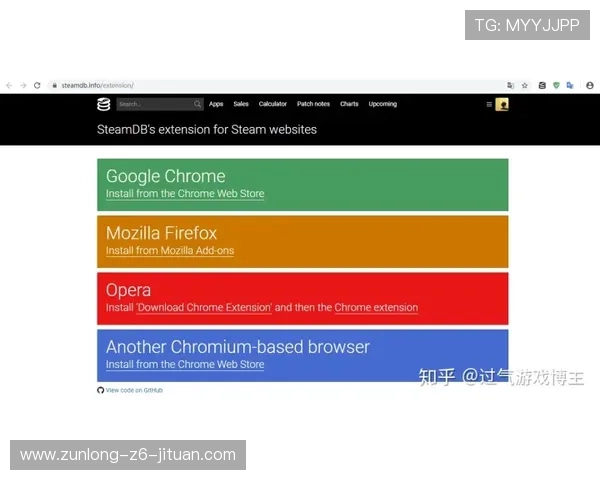This screenshot has width=600, height=480.
Task: Click the SteamDB logo icon
Action: click(x=103, y=104)
